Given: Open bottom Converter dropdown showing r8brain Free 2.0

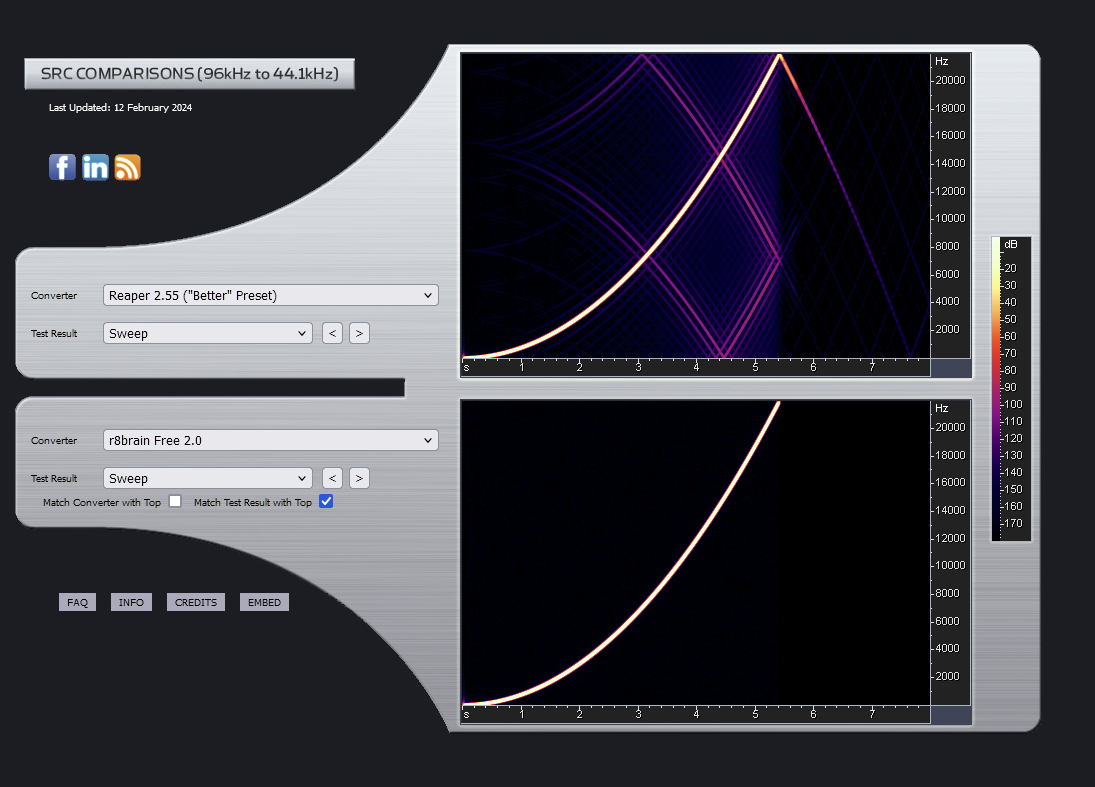Looking at the screenshot, I should (270, 441).
